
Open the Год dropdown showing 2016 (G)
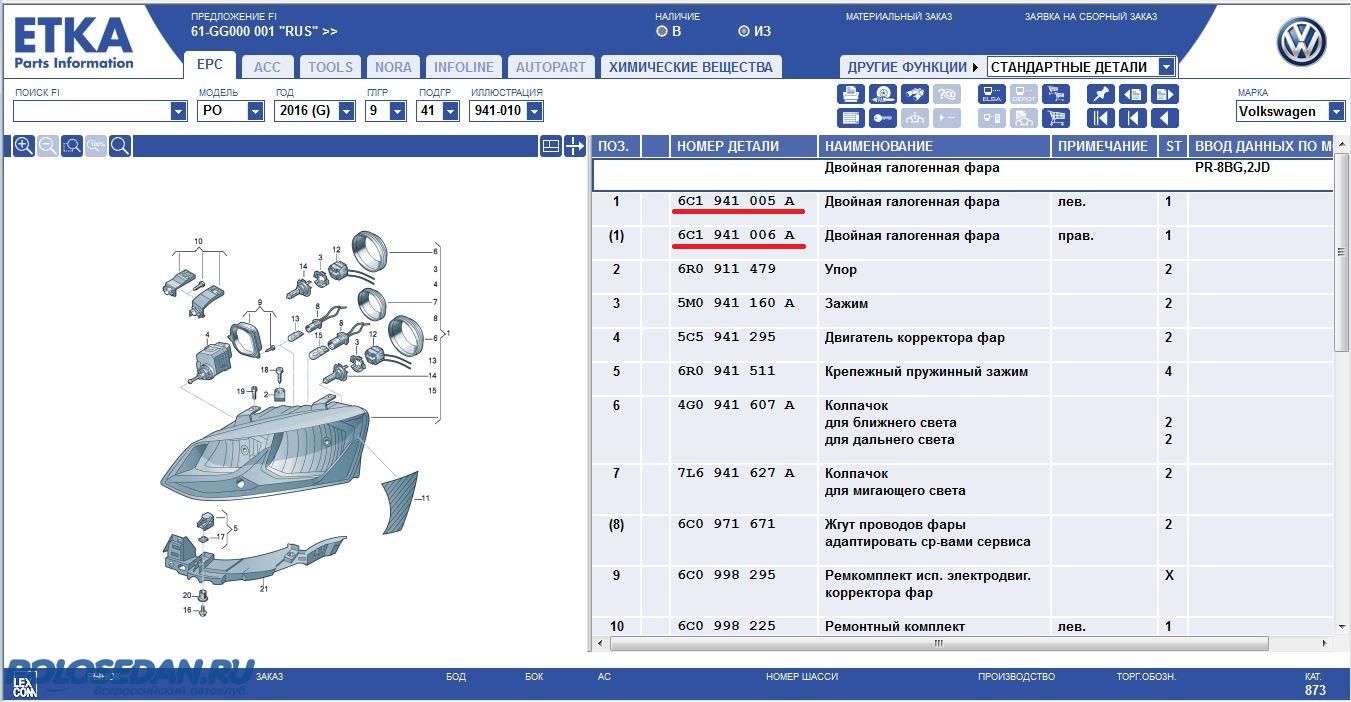coord(346,111)
